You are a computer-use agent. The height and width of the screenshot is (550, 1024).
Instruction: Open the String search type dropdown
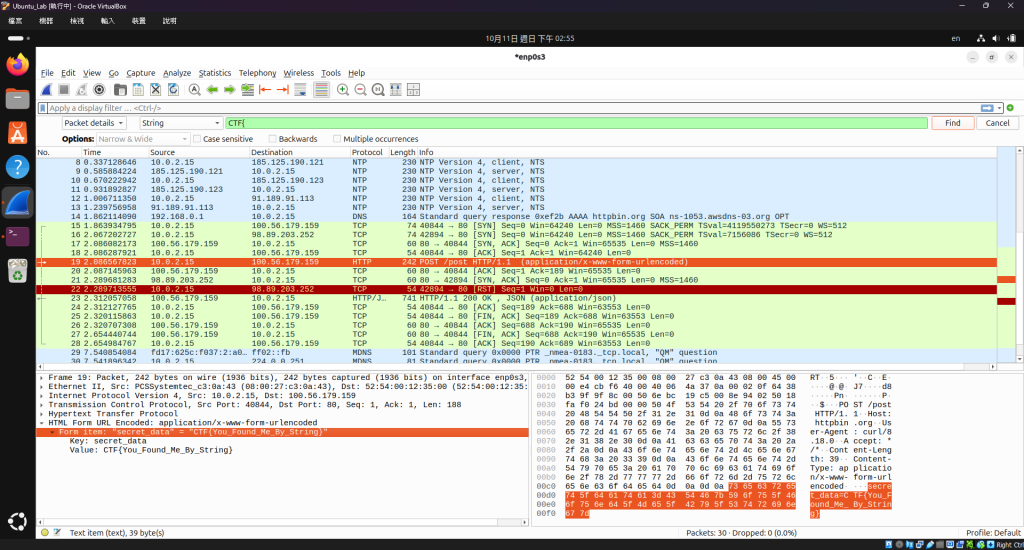coord(181,123)
